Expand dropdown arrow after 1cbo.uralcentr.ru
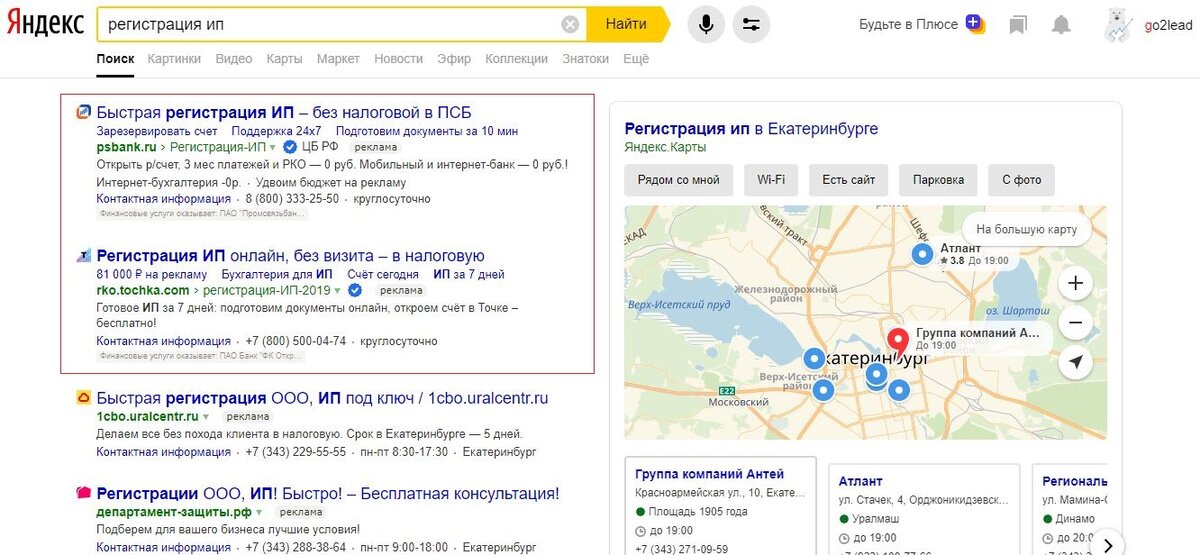1200x555 pixels. click(206, 416)
